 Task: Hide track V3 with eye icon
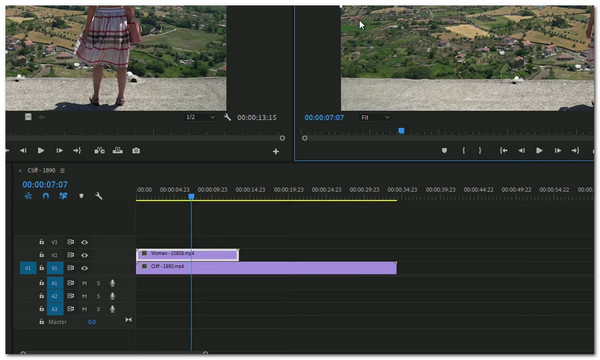coord(85,242)
